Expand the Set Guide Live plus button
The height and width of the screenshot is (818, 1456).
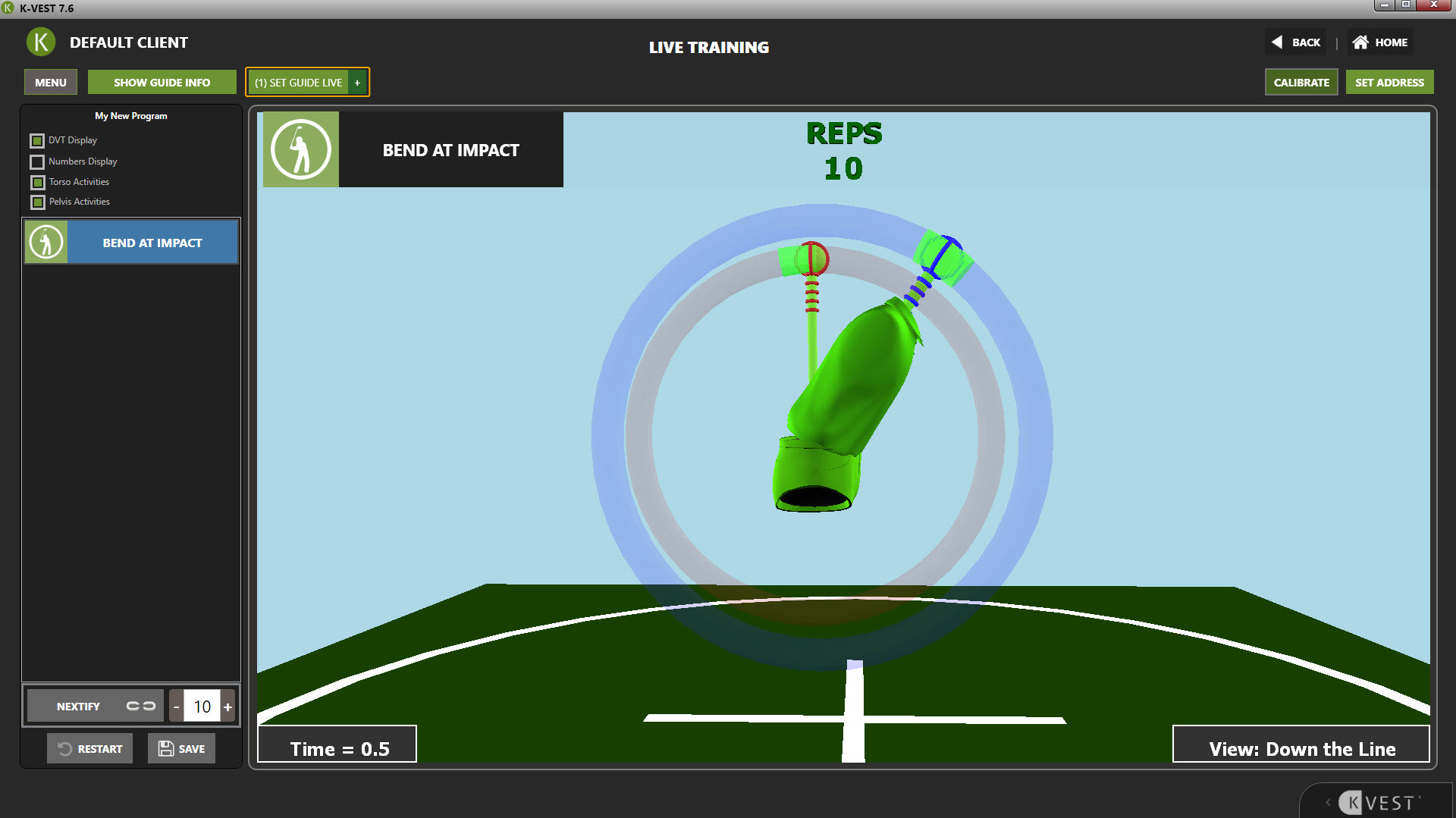357,83
